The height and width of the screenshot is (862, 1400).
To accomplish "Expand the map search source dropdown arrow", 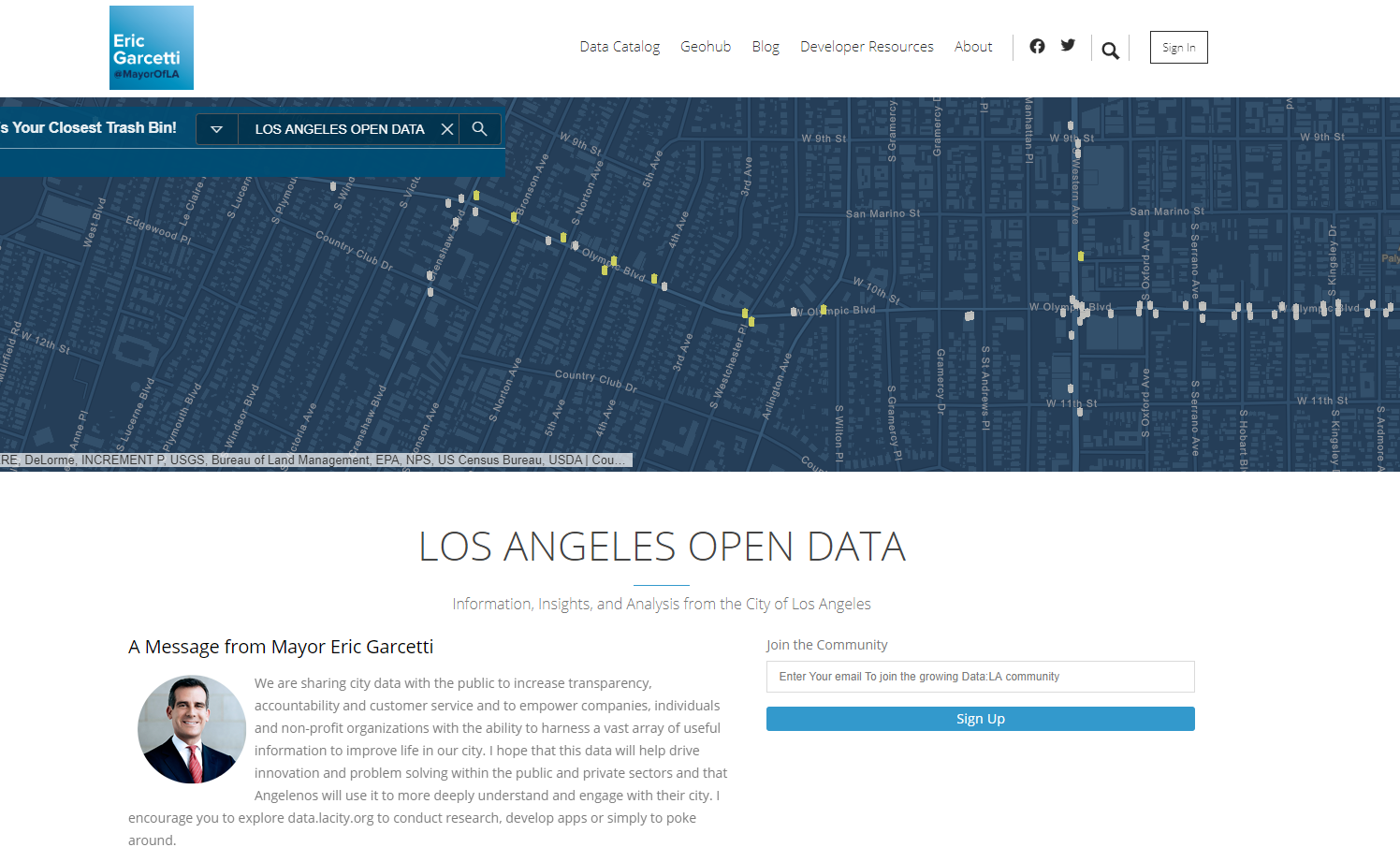I will [216, 129].
